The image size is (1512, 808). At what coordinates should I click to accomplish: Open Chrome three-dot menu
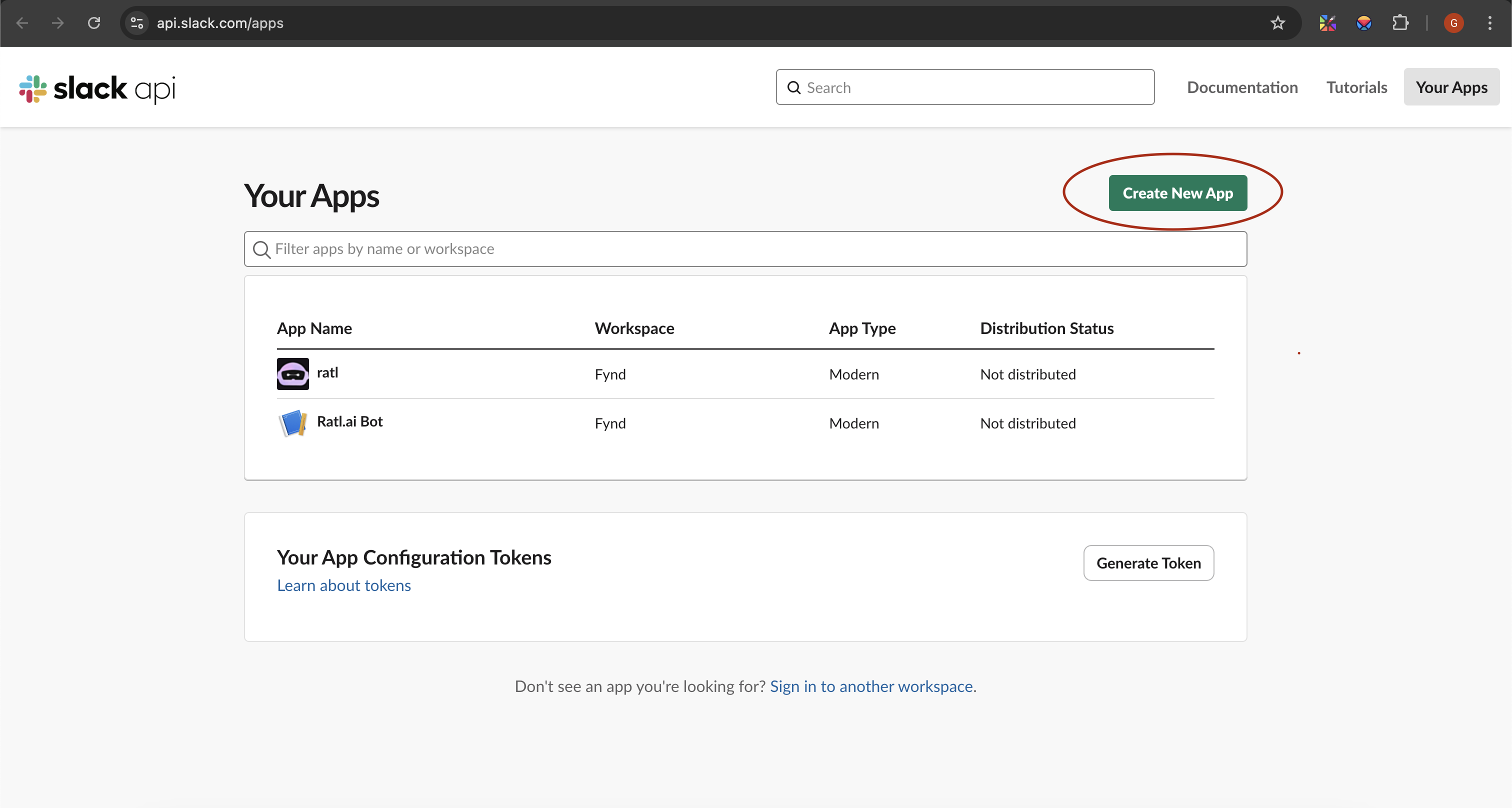(1489, 23)
